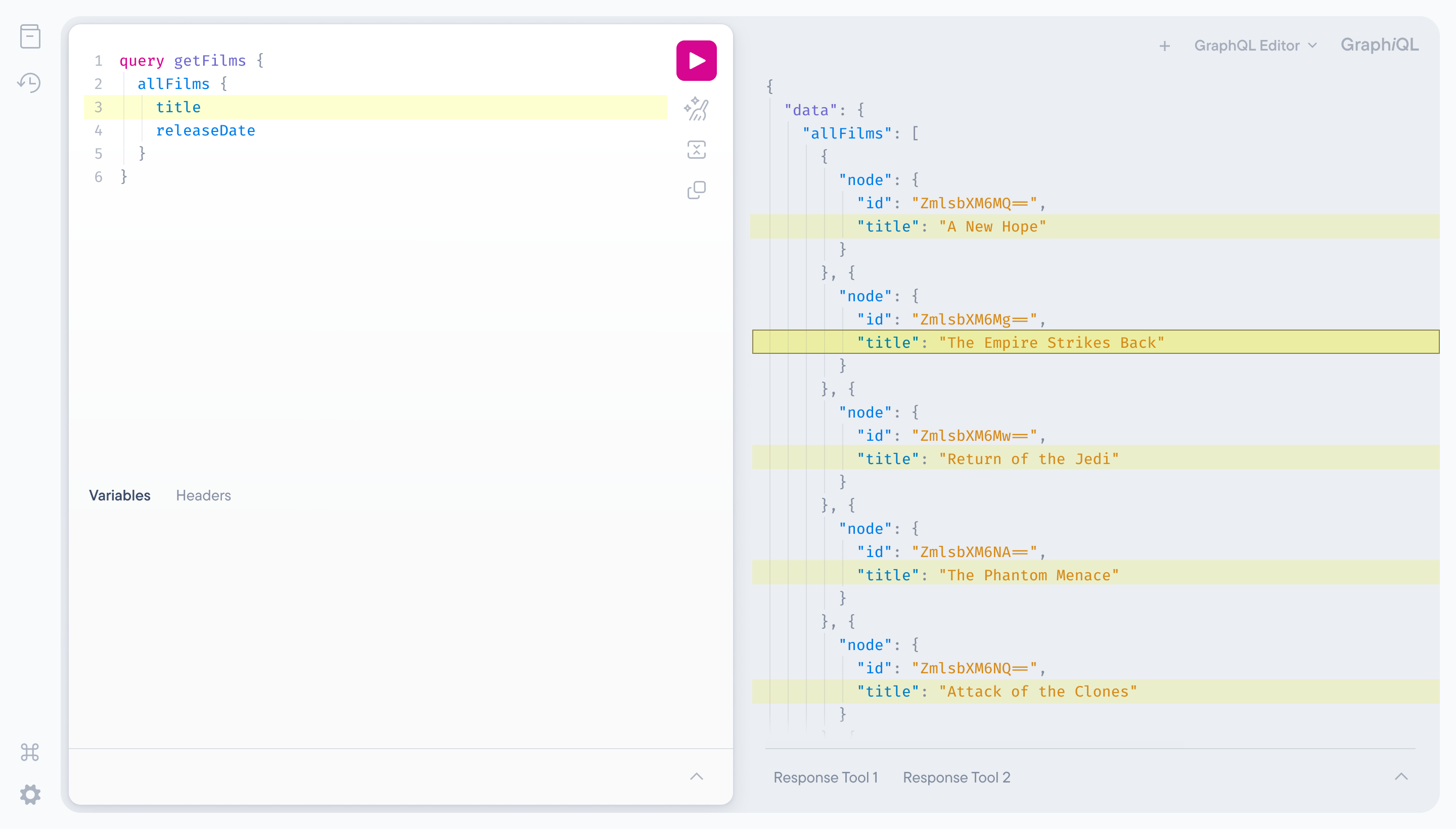Viewport: 1456px width, 829px height.
Task: Click id value "ZmlsbXM6NA=="
Action: pyautogui.click(x=975, y=551)
